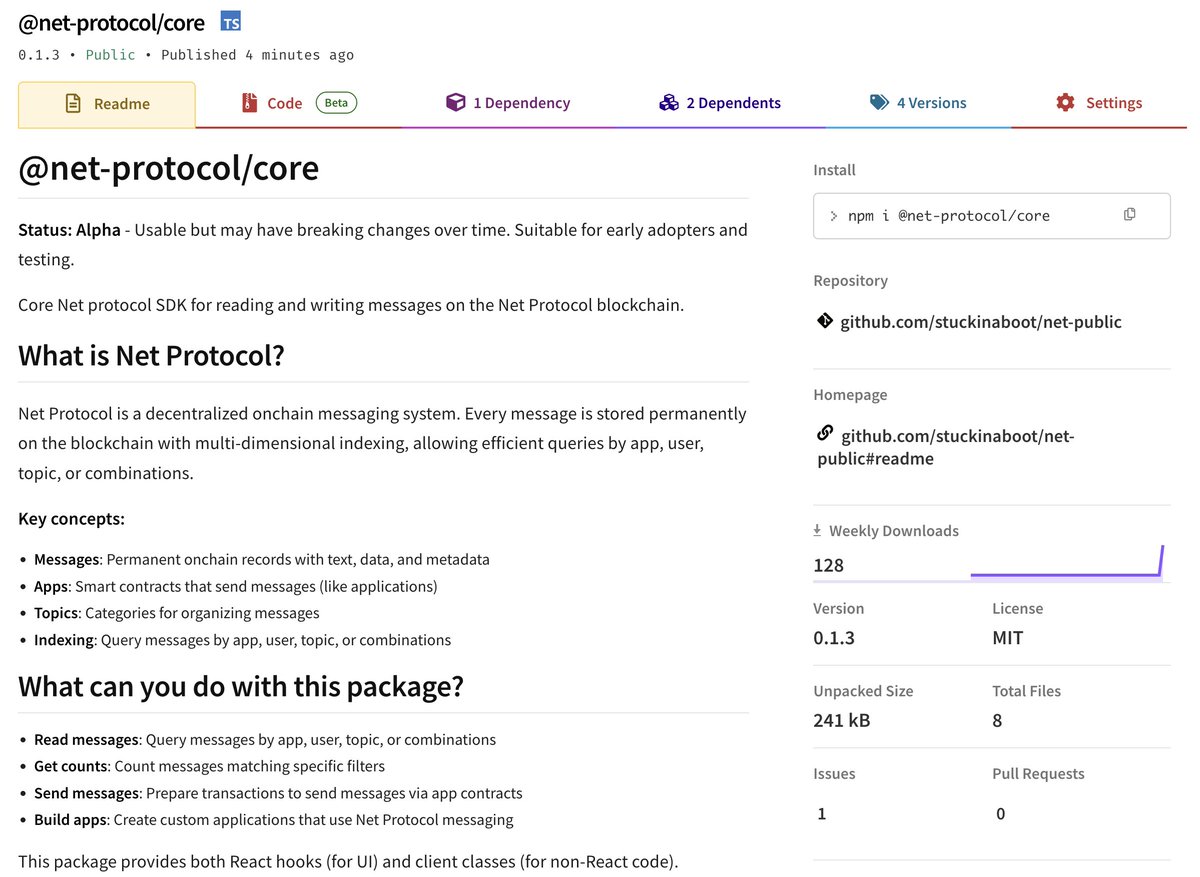This screenshot has width=1200, height=877.
Task: Click the 'Read messages' bullet item
Action: click(265, 740)
